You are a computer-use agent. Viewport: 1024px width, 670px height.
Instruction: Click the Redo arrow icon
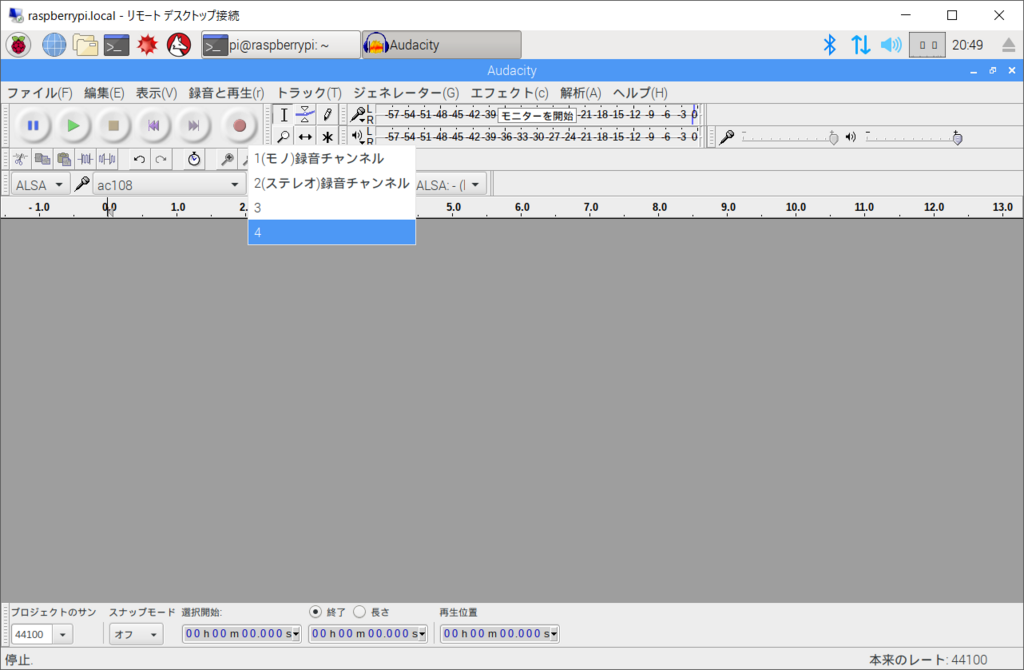pyautogui.click(x=161, y=159)
